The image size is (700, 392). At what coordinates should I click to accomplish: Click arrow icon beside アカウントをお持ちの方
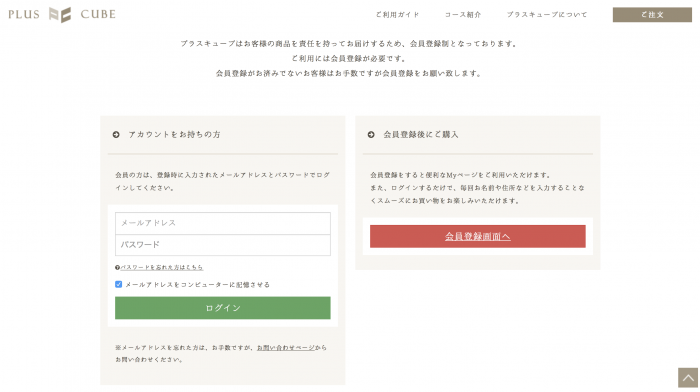point(116,134)
